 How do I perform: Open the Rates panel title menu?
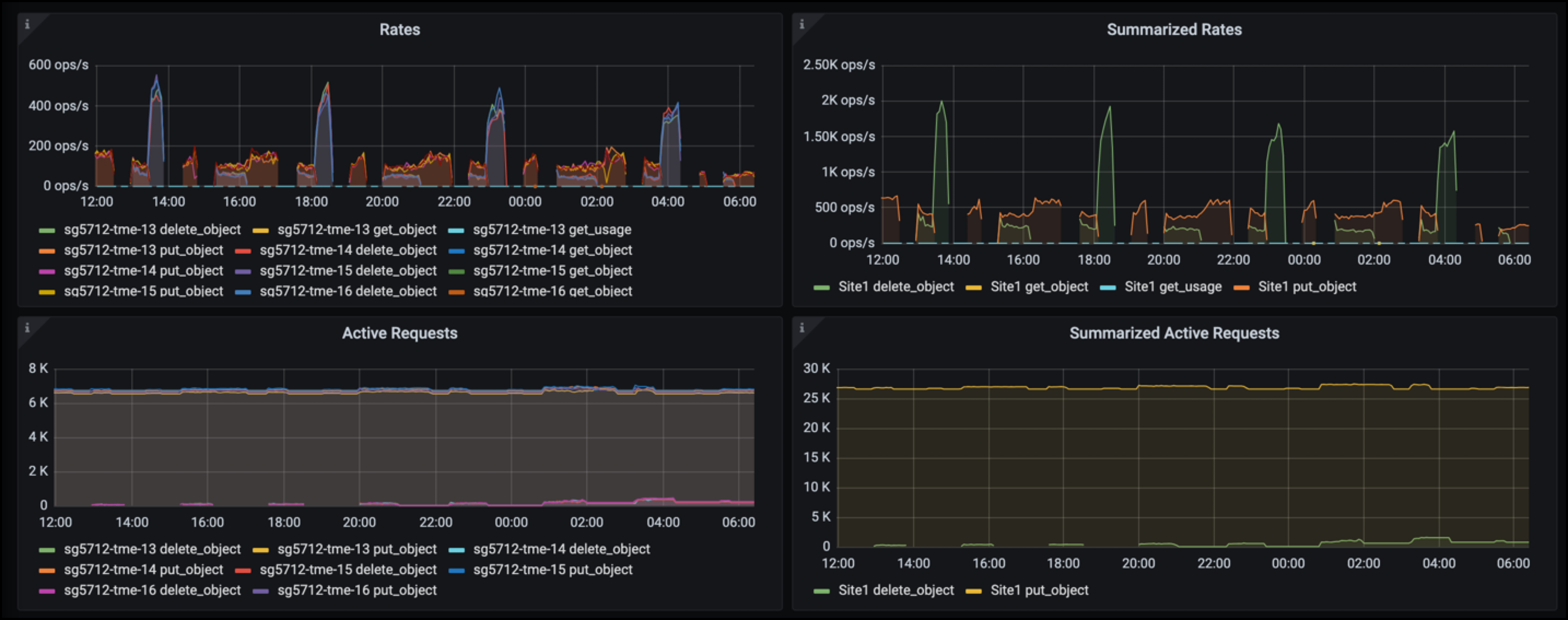[399, 29]
